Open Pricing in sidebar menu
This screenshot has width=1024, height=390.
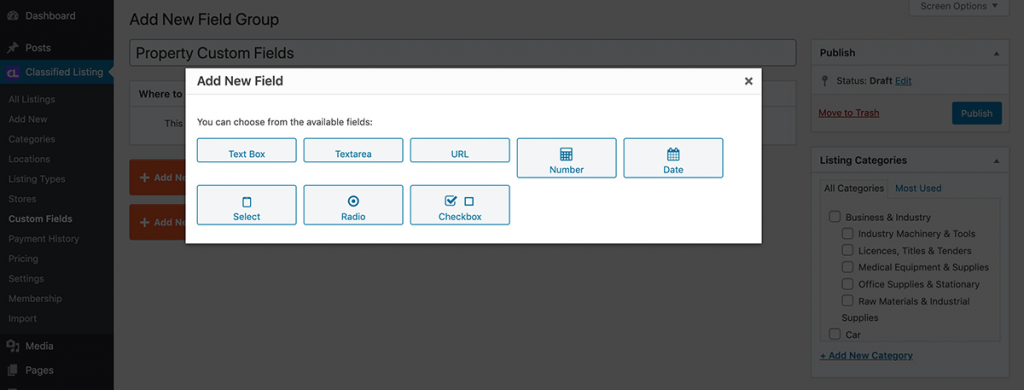pos(23,259)
